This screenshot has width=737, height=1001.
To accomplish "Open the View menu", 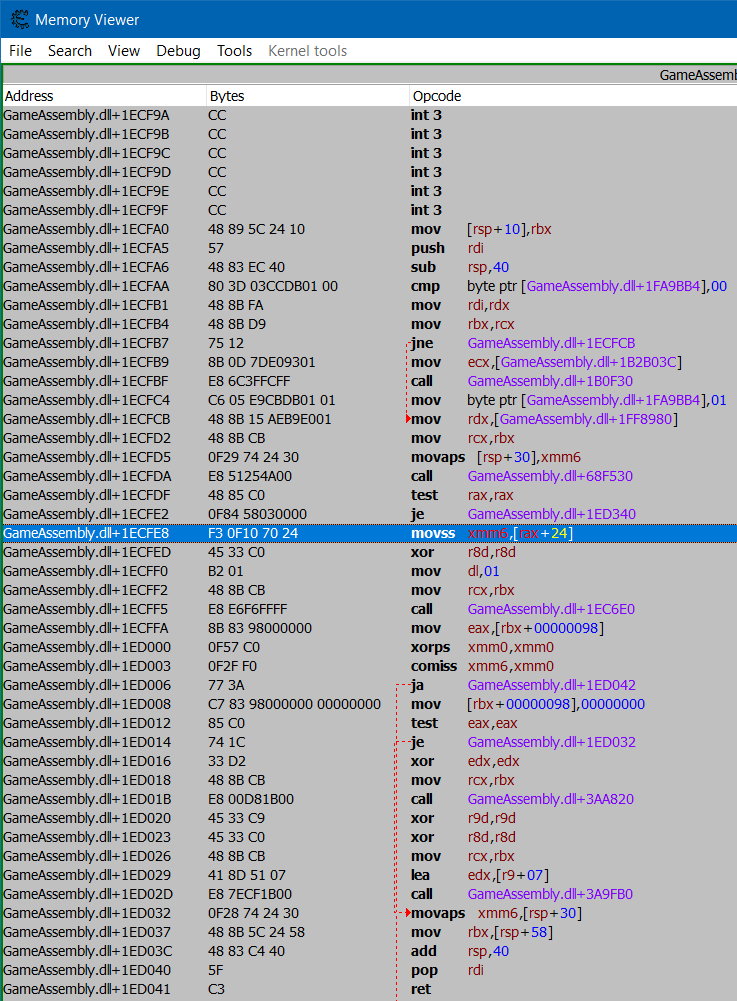I will (124, 51).
